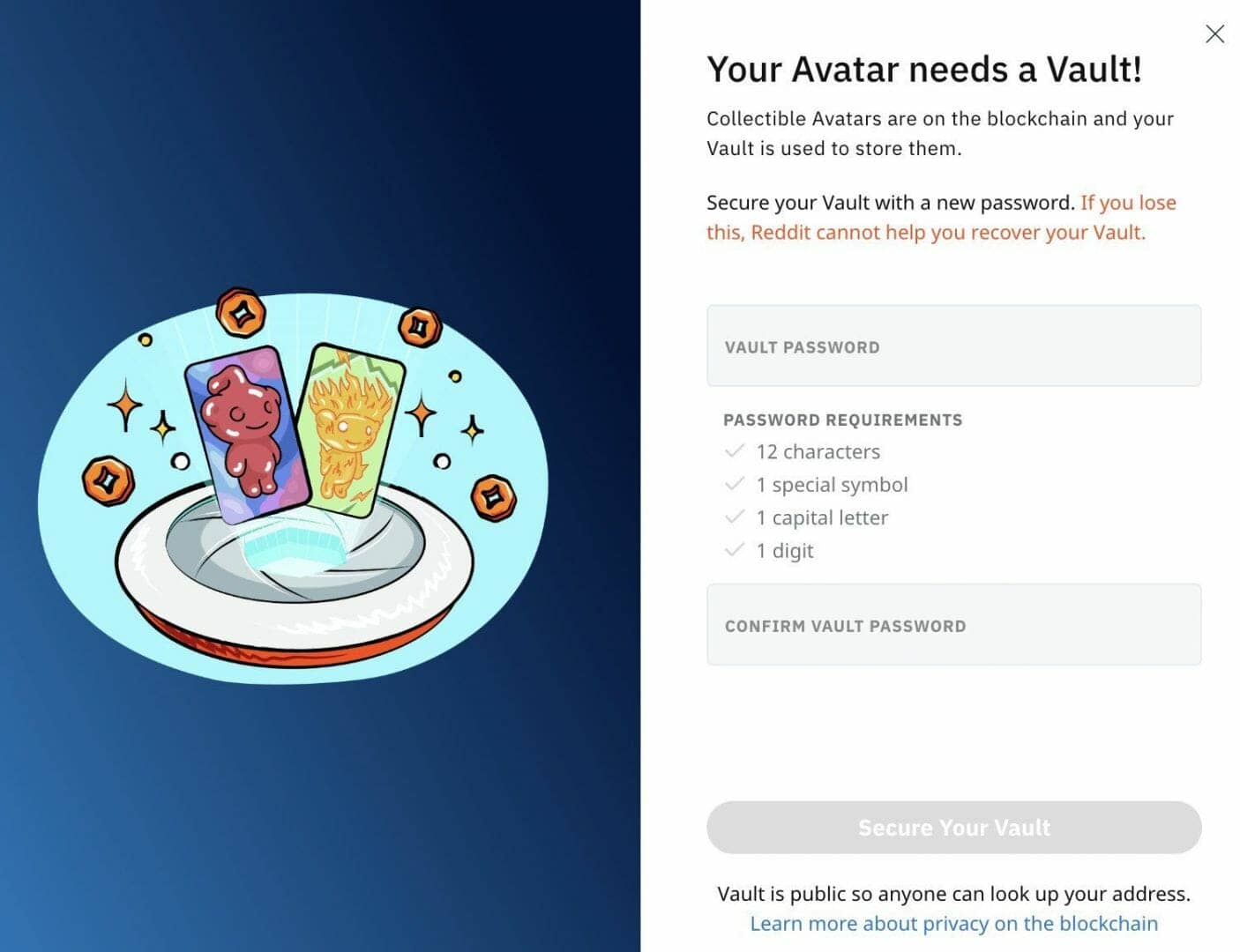Click the Secure Your Vault button

(953, 827)
